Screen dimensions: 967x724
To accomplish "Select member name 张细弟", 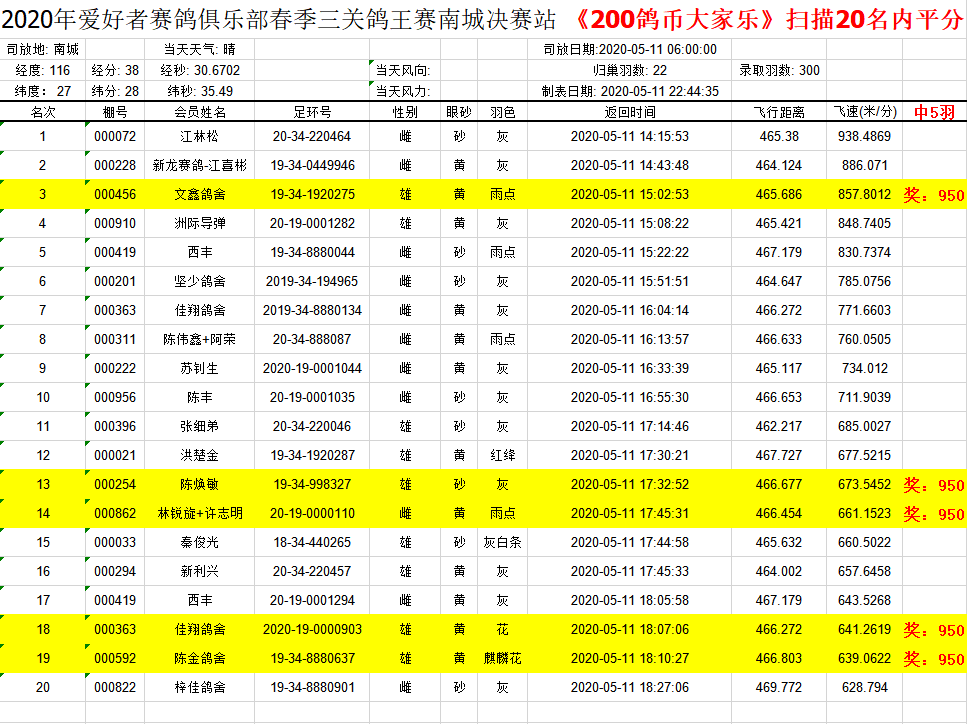I will tap(199, 426).
